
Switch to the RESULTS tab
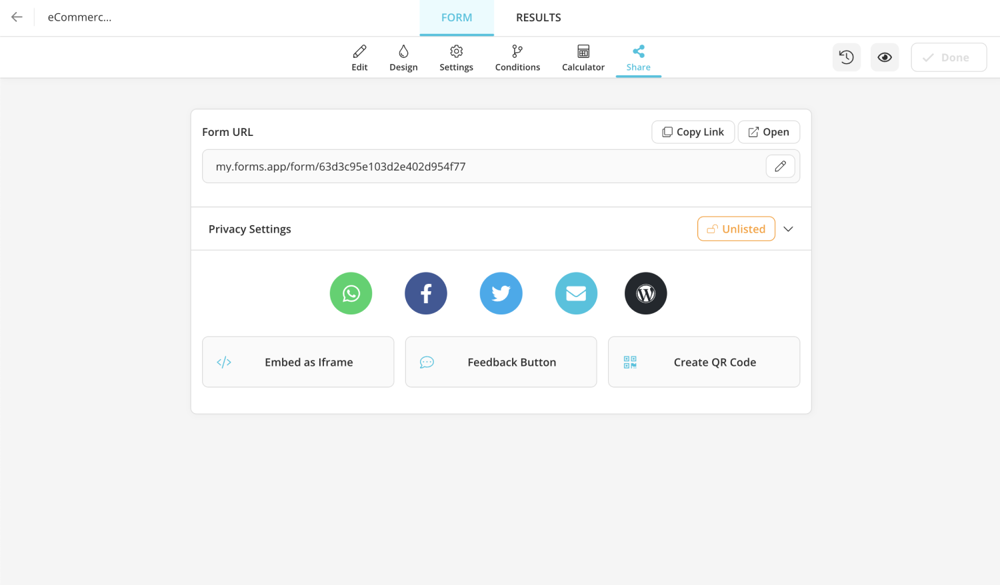[x=538, y=17]
